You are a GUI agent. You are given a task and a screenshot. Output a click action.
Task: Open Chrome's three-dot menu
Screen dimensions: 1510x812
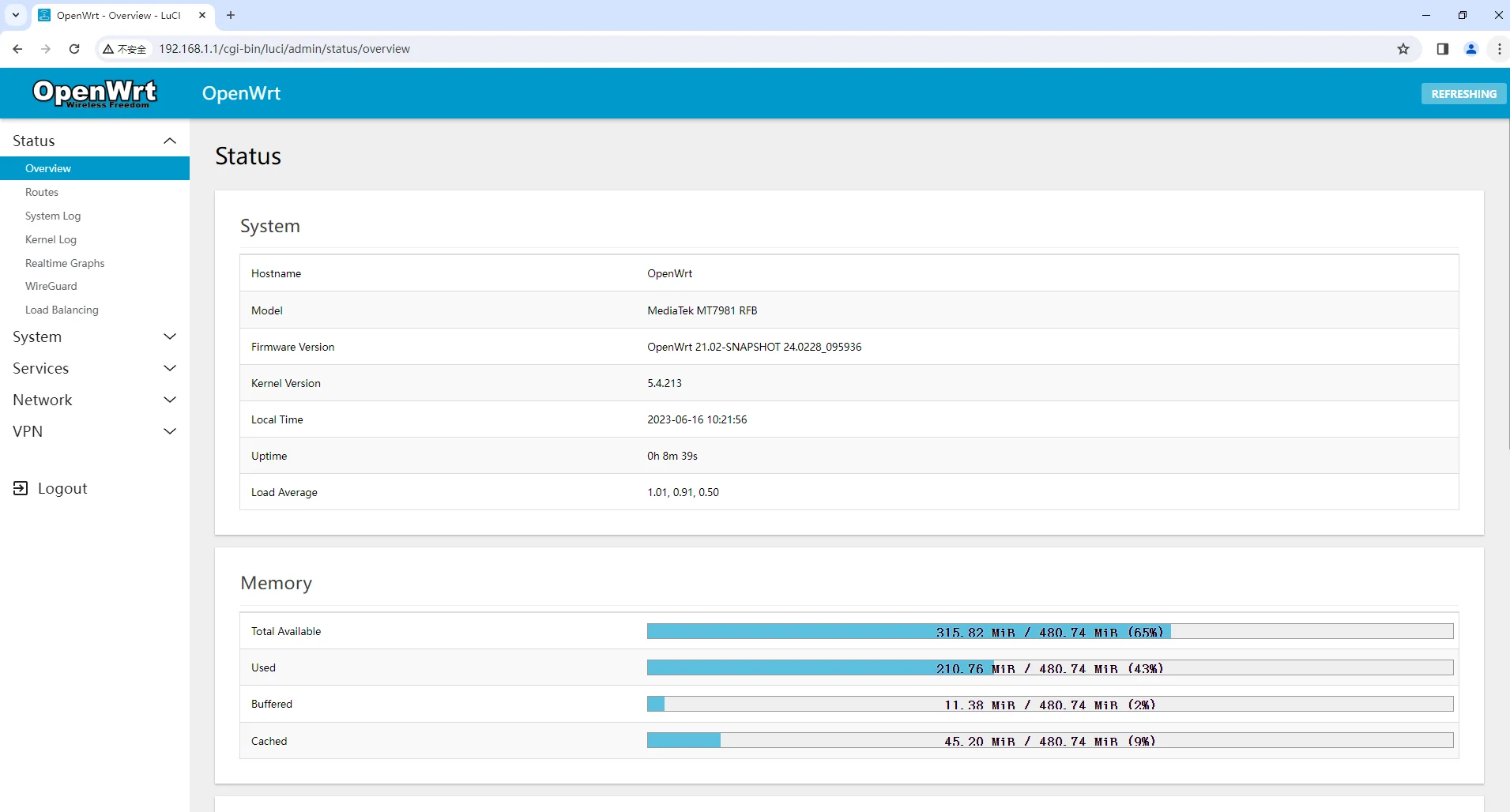pyautogui.click(x=1499, y=49)
